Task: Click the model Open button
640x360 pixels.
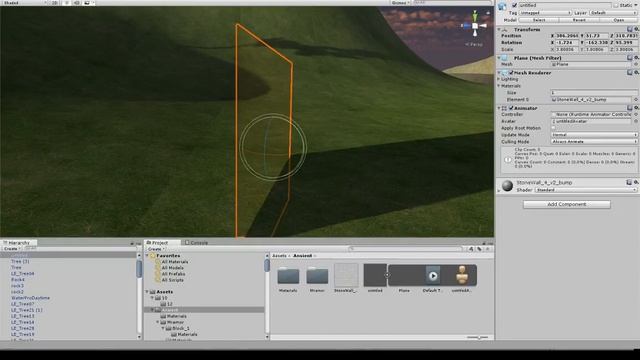Action: click(x=619, y=20)
